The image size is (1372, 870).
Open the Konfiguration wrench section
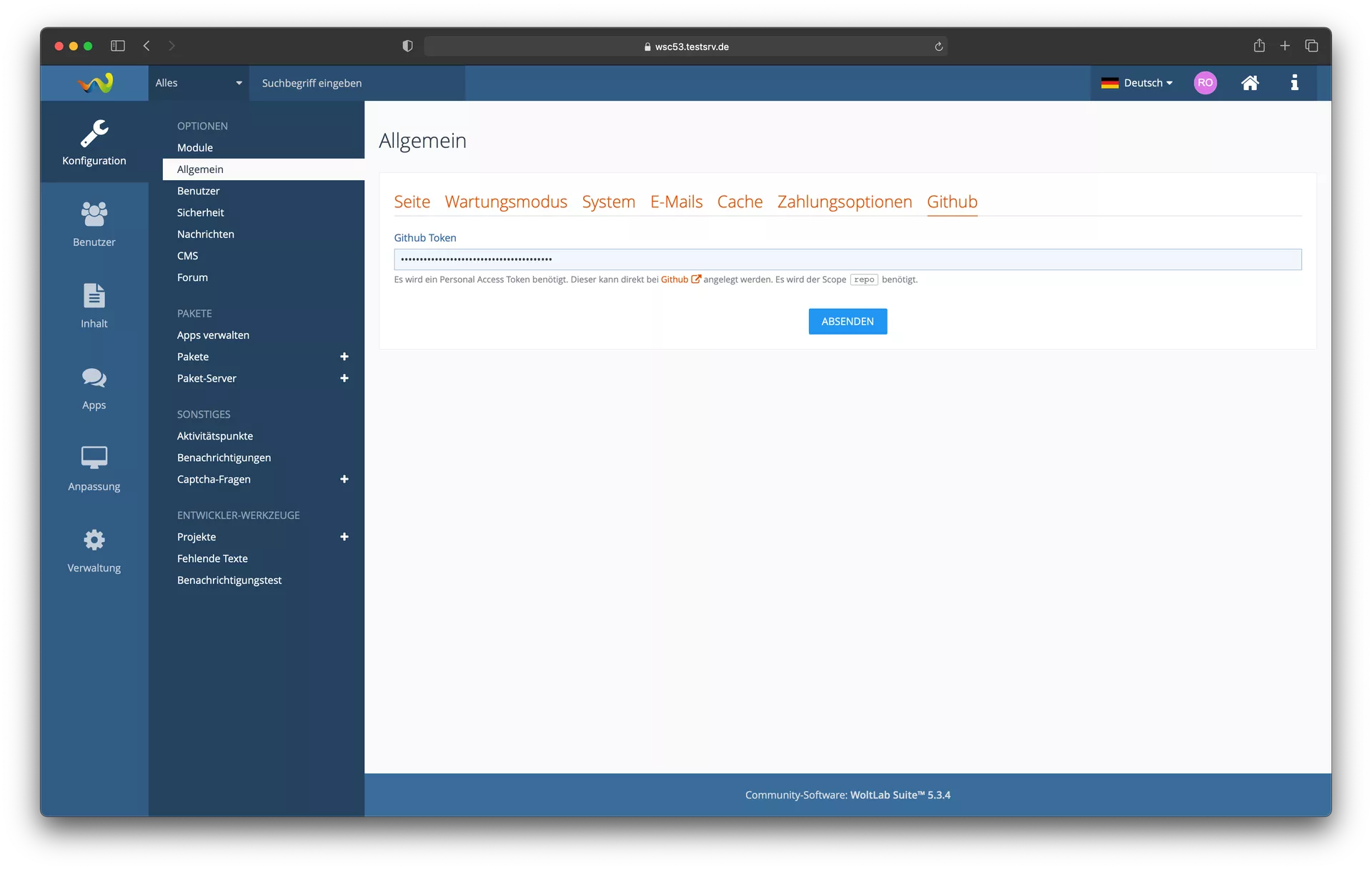(94, 142)
